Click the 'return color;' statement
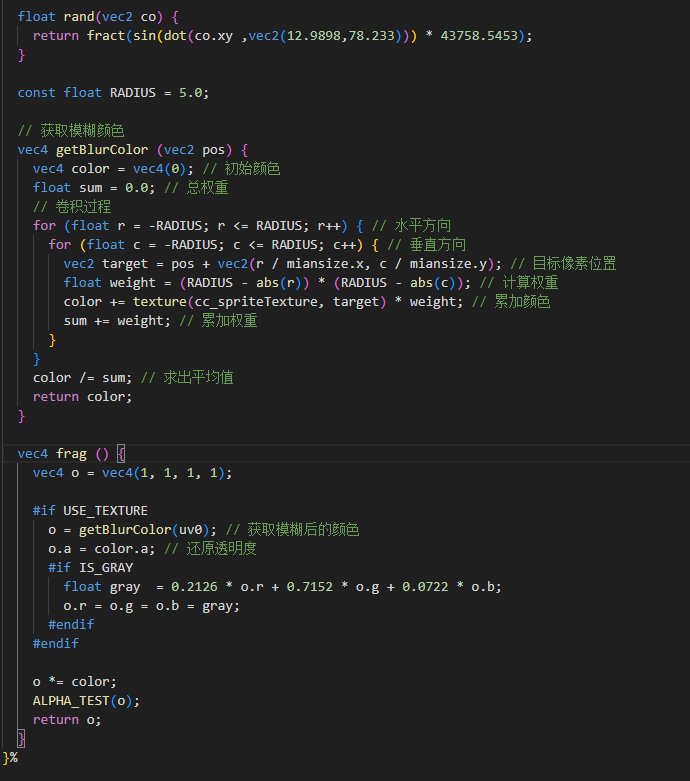 pyautogui.click(x=82, y=396)
